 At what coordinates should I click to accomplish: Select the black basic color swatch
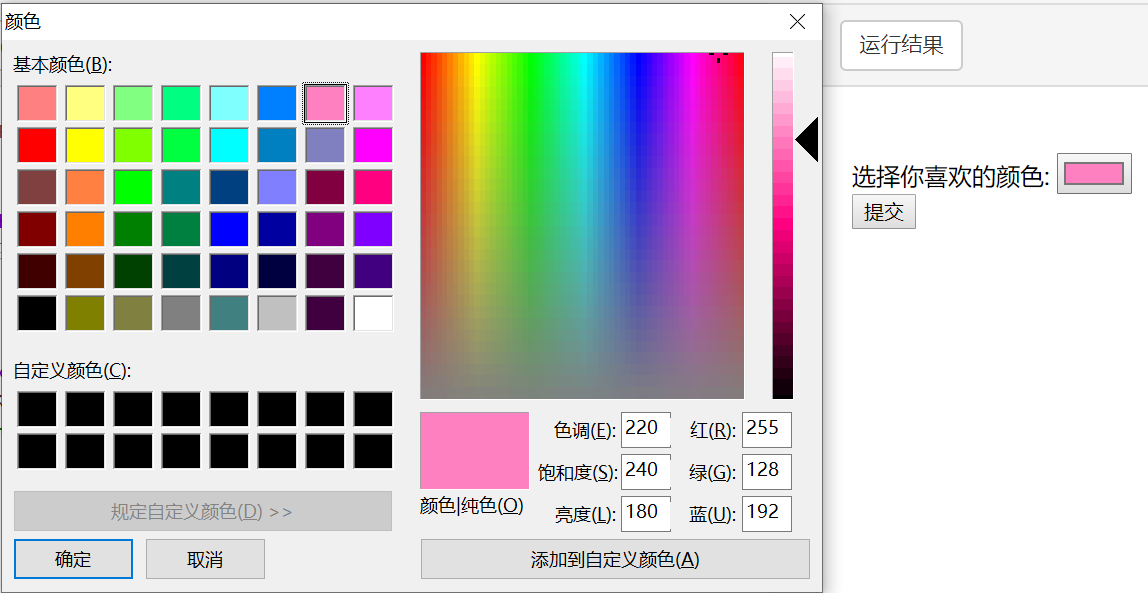pyautogui.click(x=37, y=313)
